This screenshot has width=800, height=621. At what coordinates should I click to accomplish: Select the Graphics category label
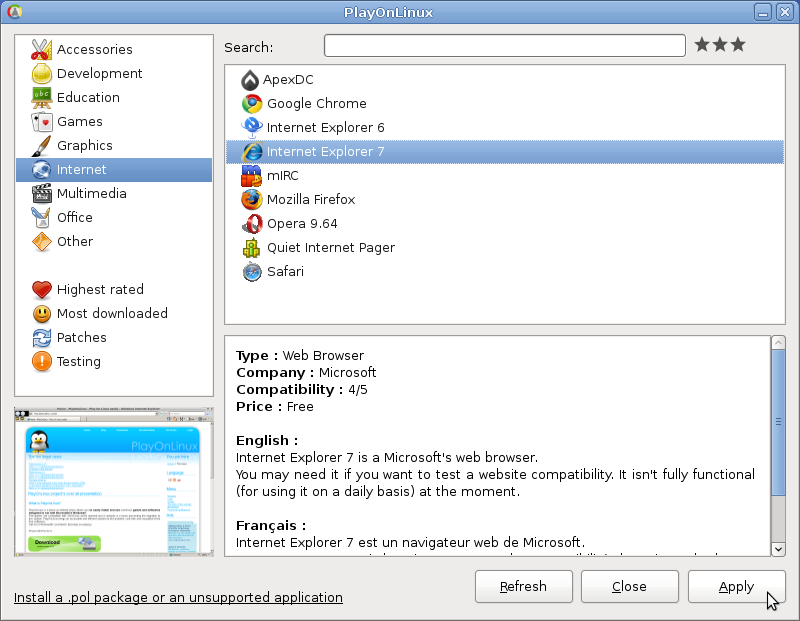[85, 145]
